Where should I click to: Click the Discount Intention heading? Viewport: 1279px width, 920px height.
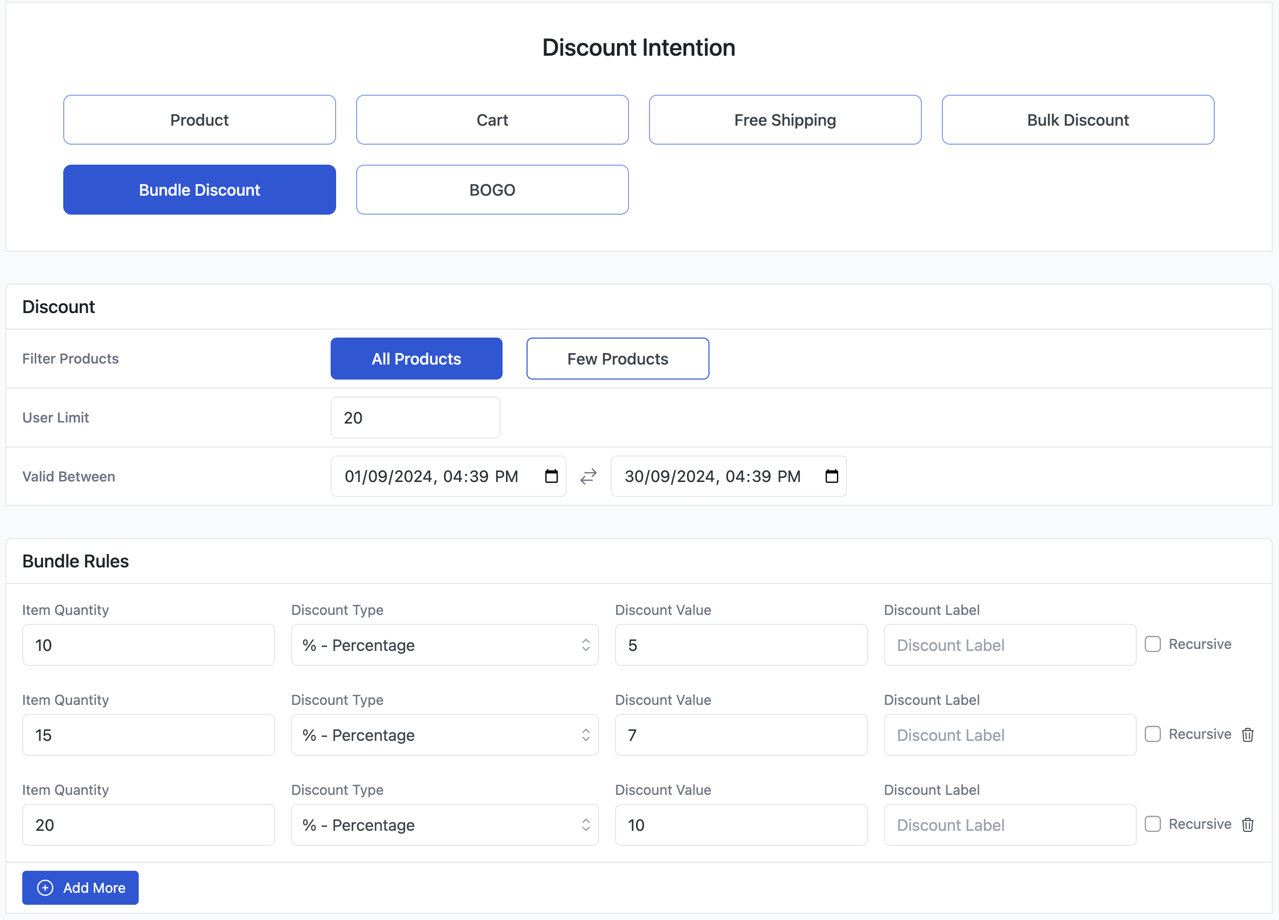click(639, 48)
